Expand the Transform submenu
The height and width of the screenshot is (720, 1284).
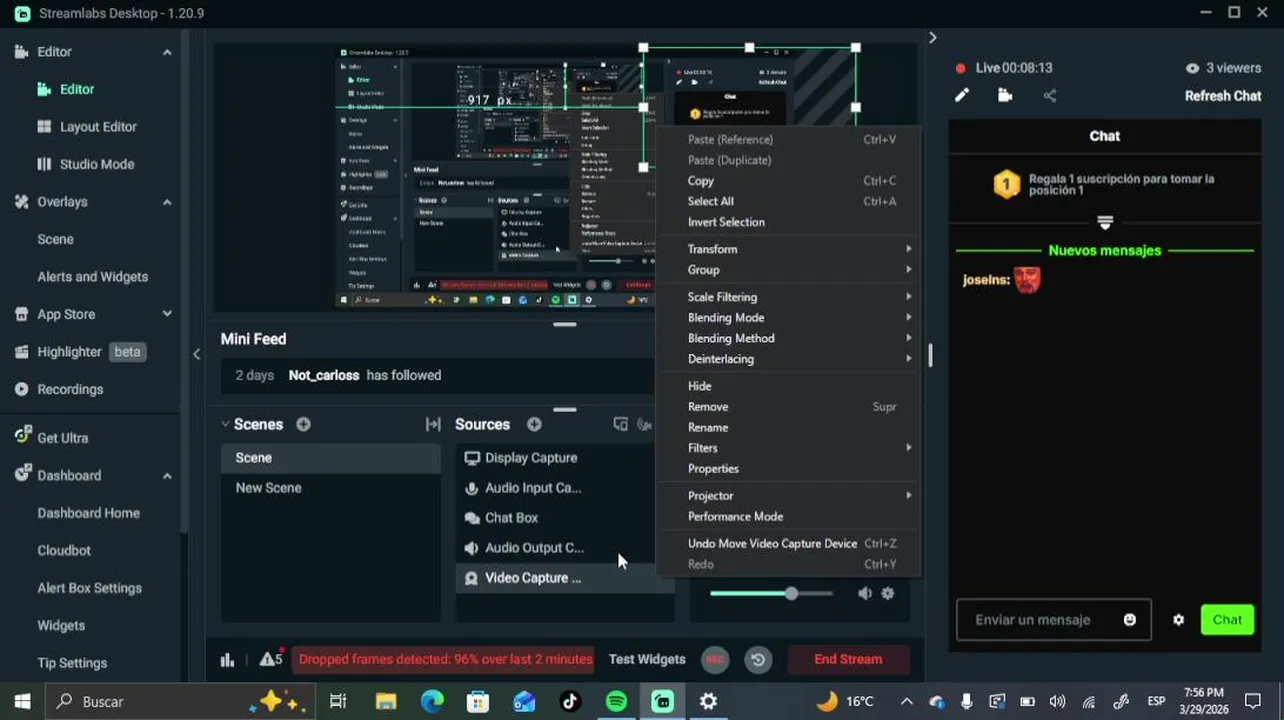[x=790, y=249]
